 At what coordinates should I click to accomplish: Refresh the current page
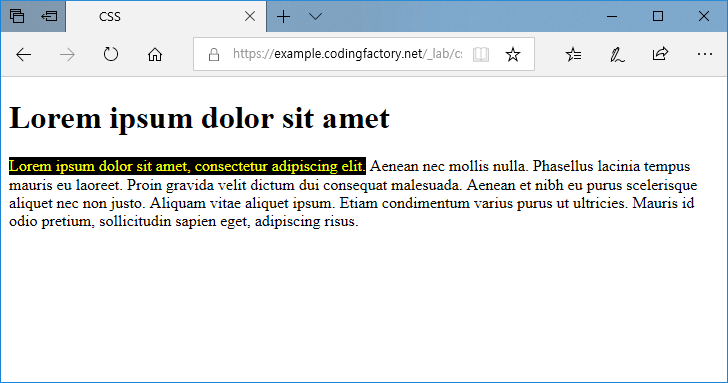(110, 54)
